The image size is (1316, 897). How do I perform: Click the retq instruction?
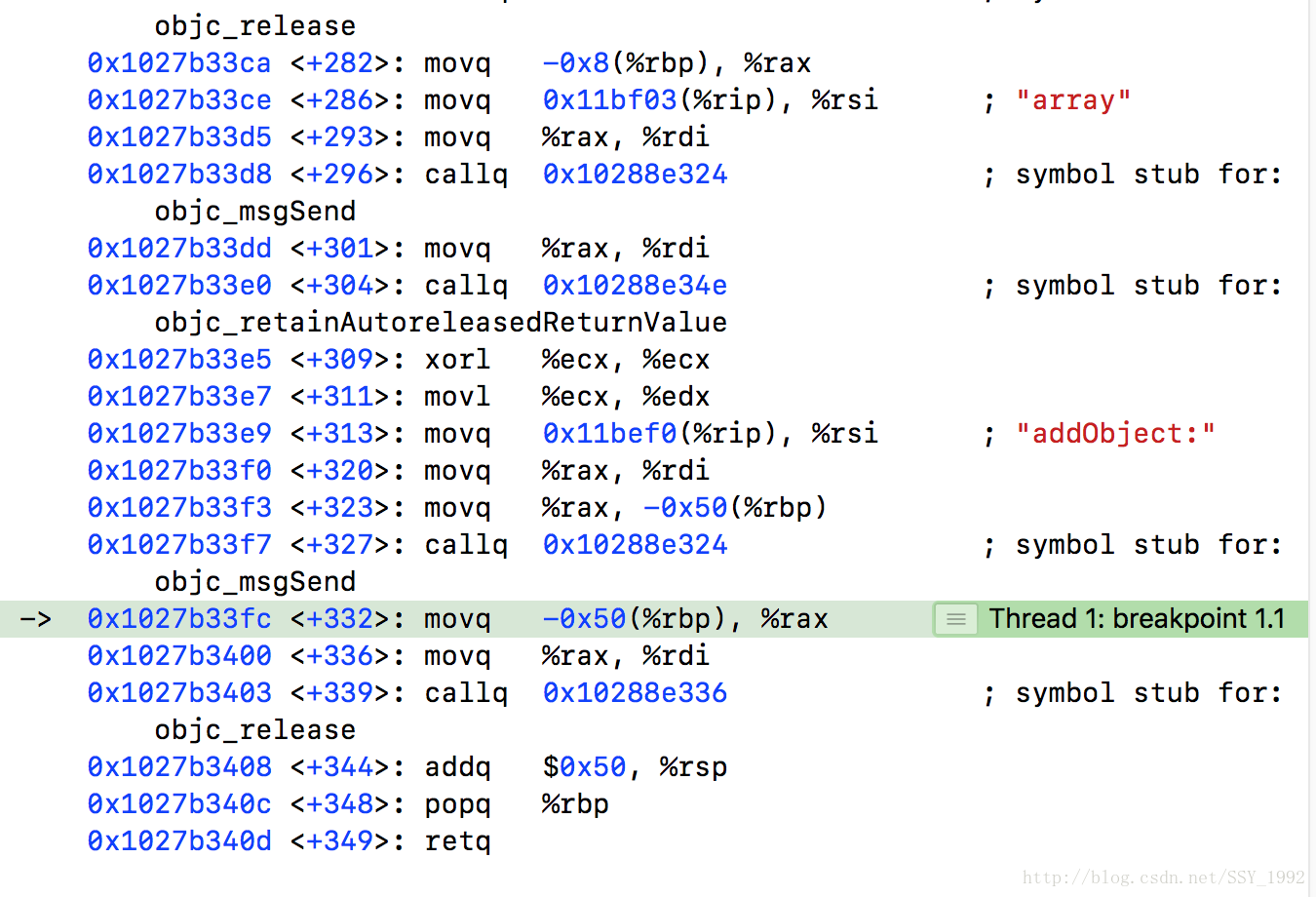[458, 841]
